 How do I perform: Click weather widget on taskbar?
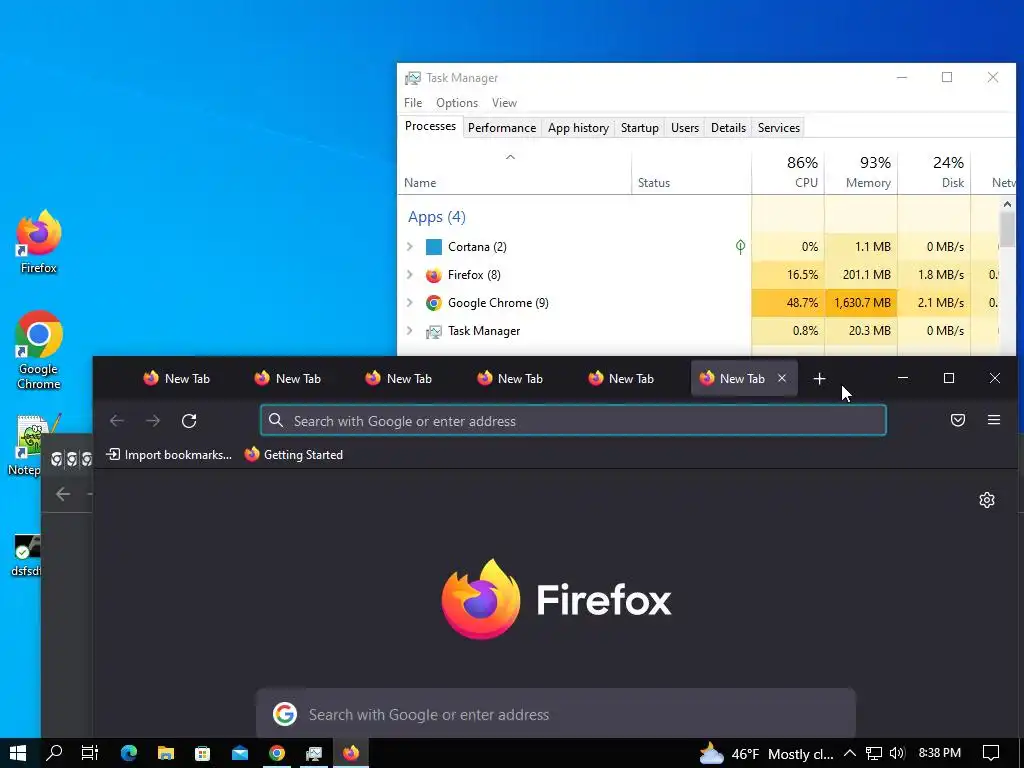pos(766,754)
